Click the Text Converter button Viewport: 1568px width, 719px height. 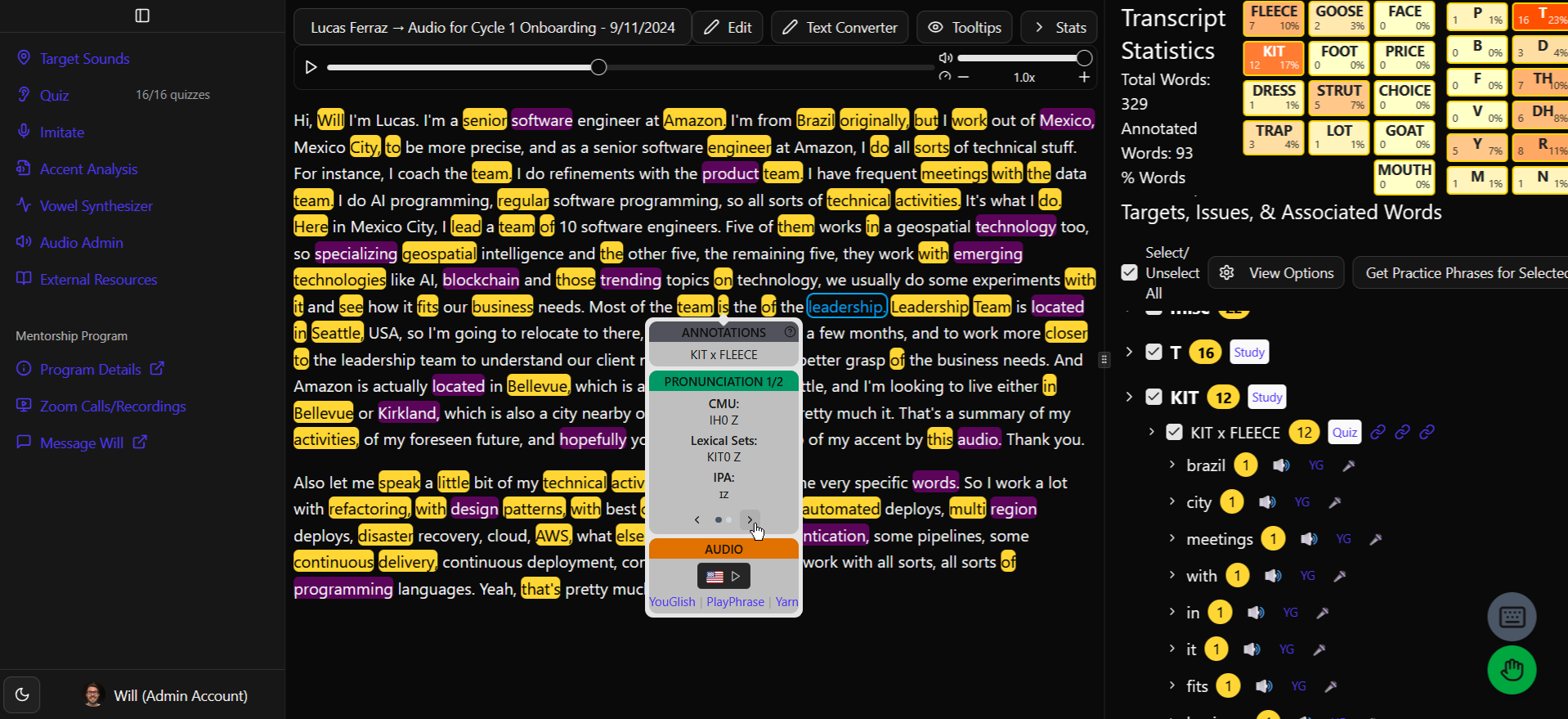(x=839, y=28)
